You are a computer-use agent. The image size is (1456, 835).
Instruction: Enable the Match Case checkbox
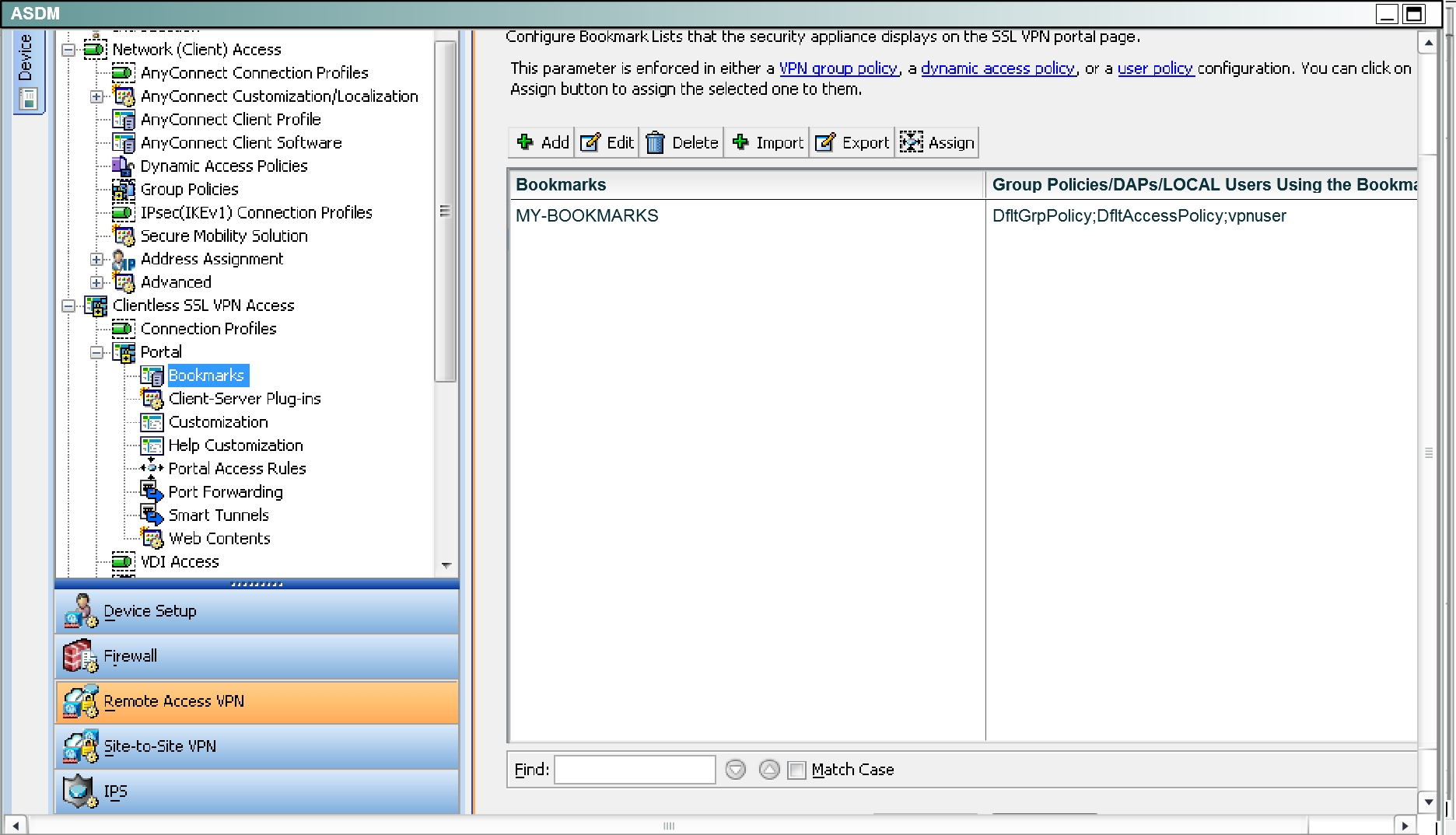[797, 770]
